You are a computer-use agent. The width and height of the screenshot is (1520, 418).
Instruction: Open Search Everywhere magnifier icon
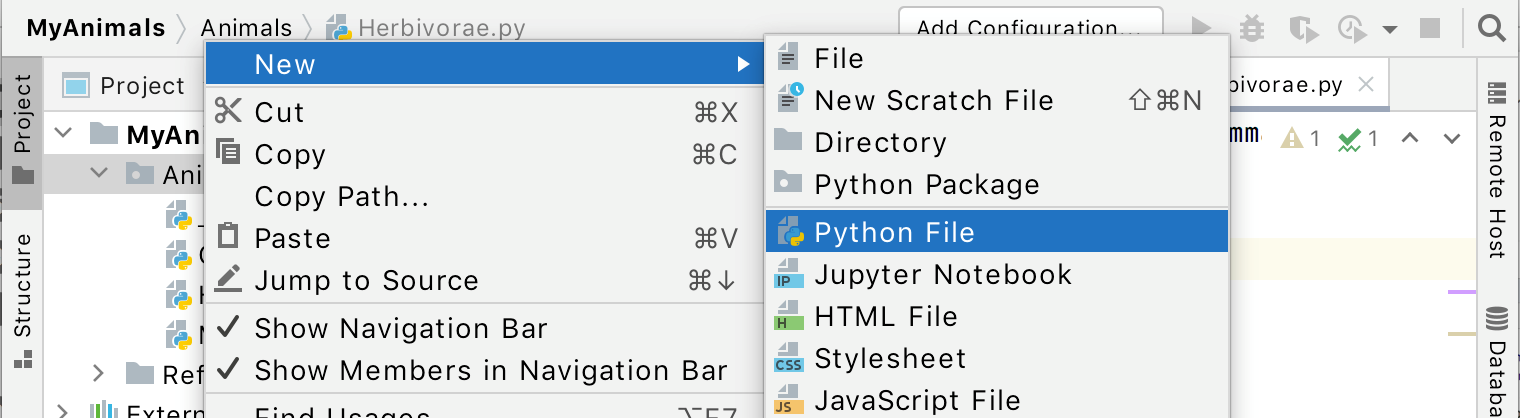tap(1491, 28)
